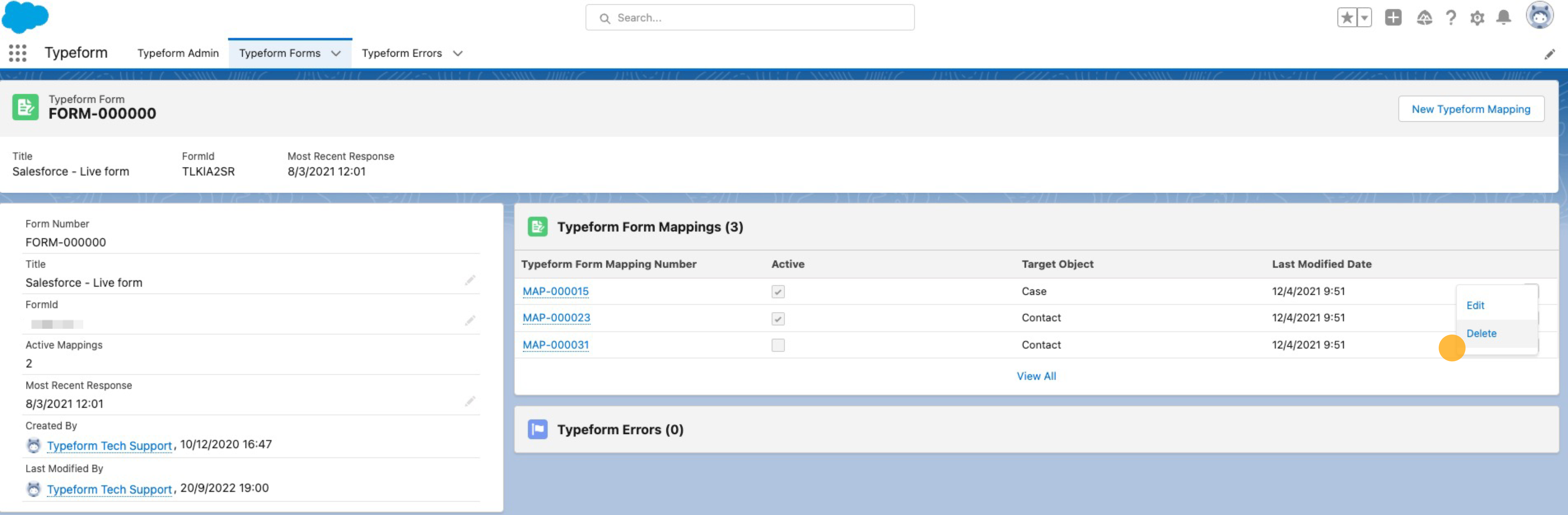Click Contact target object cell for MAP-000031
Image resolution: width=1568 pixels, height=515 pixels.
coord(1041,344)
